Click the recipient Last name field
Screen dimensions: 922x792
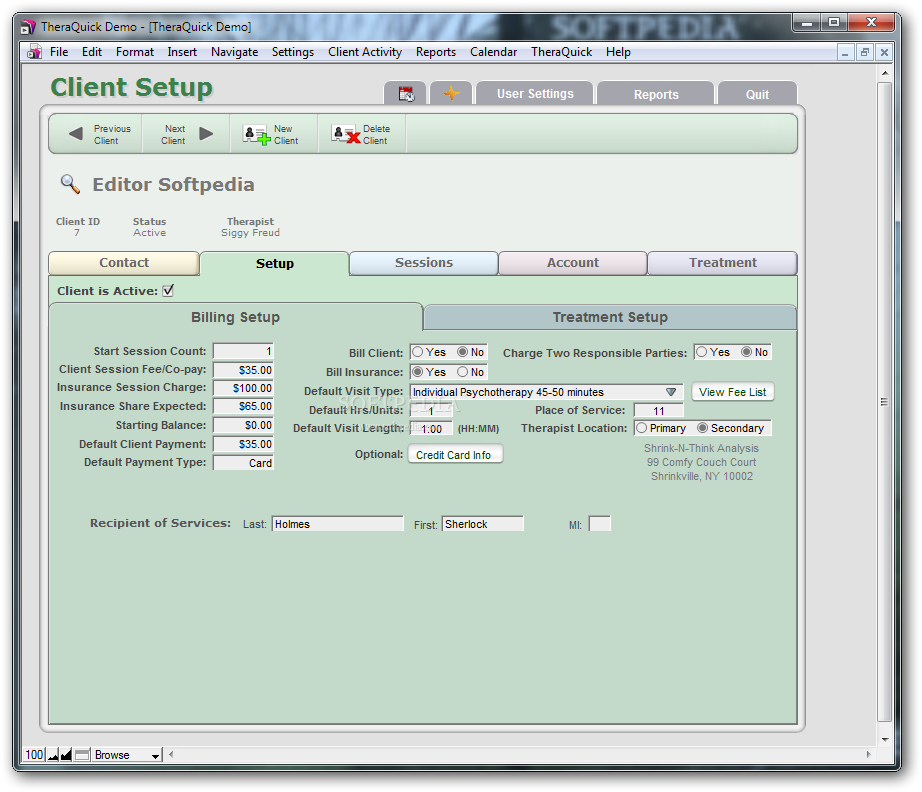(x=338, y=524)
